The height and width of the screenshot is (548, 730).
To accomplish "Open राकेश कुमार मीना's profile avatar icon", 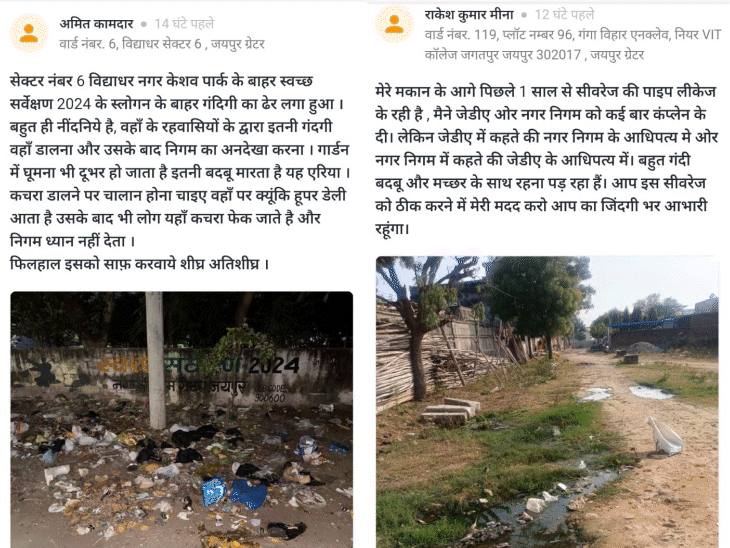I will [394, 24].
